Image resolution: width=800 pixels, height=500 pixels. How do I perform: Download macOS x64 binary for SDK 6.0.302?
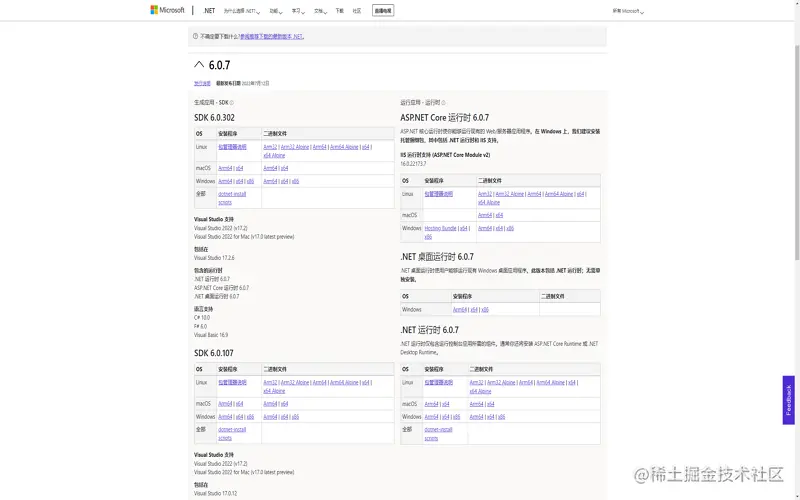tap(284, 168)
